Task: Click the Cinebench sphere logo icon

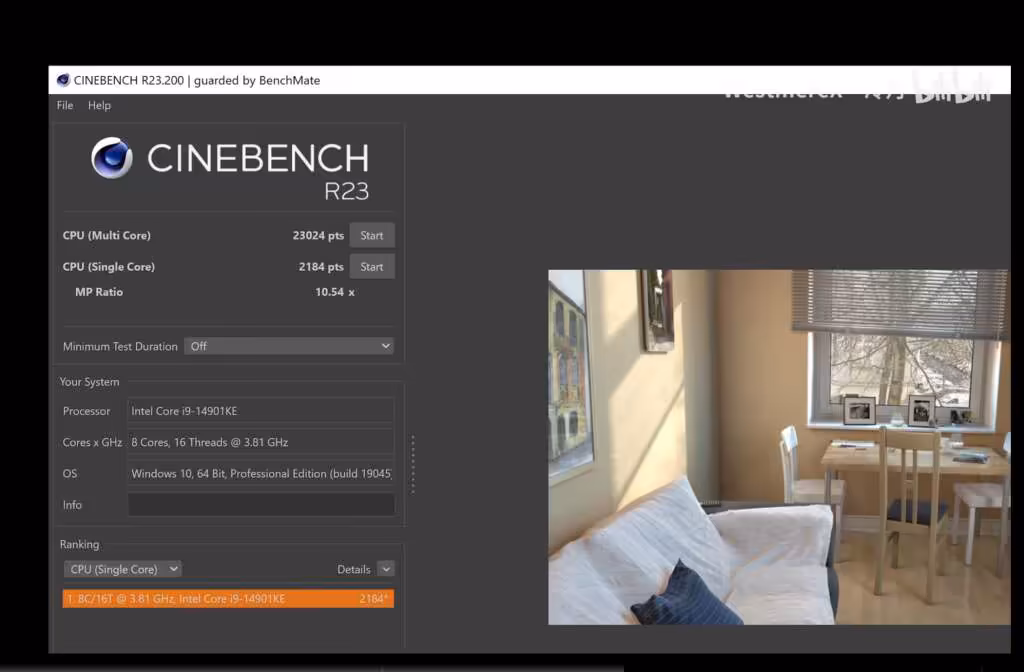Action: coord(112,157)
